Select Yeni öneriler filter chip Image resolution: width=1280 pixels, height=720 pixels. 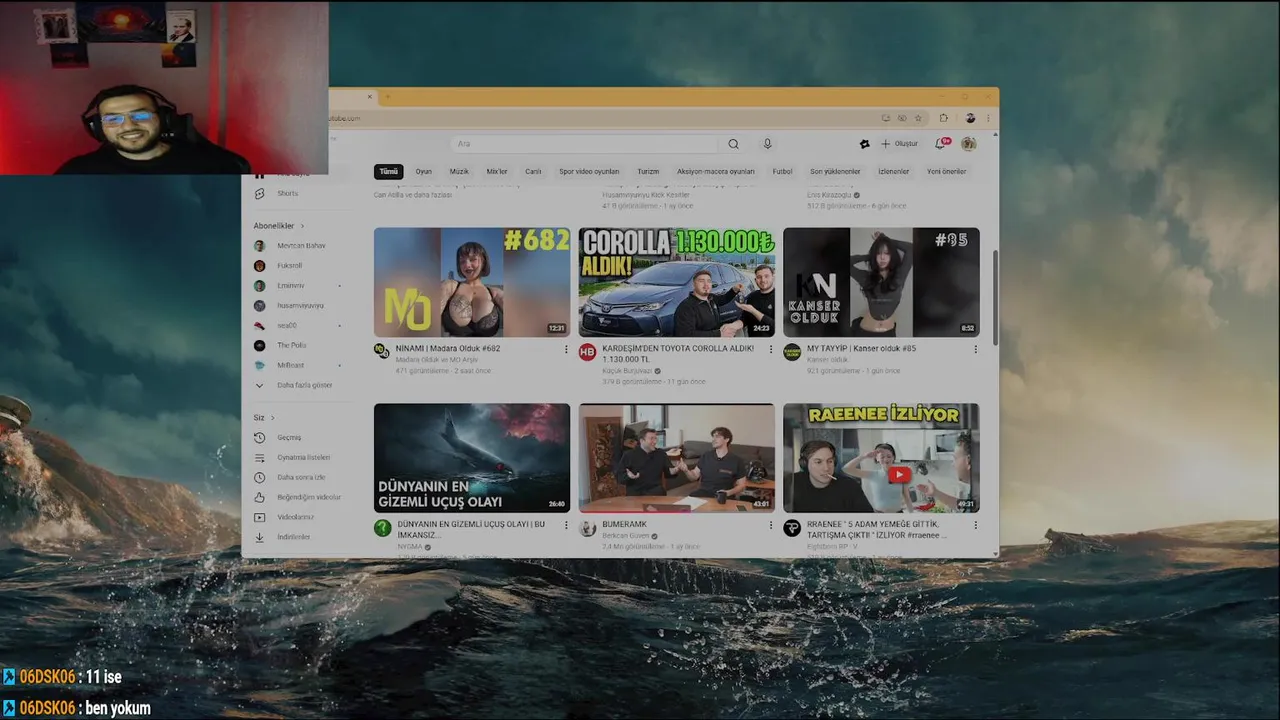pos(947,171)
